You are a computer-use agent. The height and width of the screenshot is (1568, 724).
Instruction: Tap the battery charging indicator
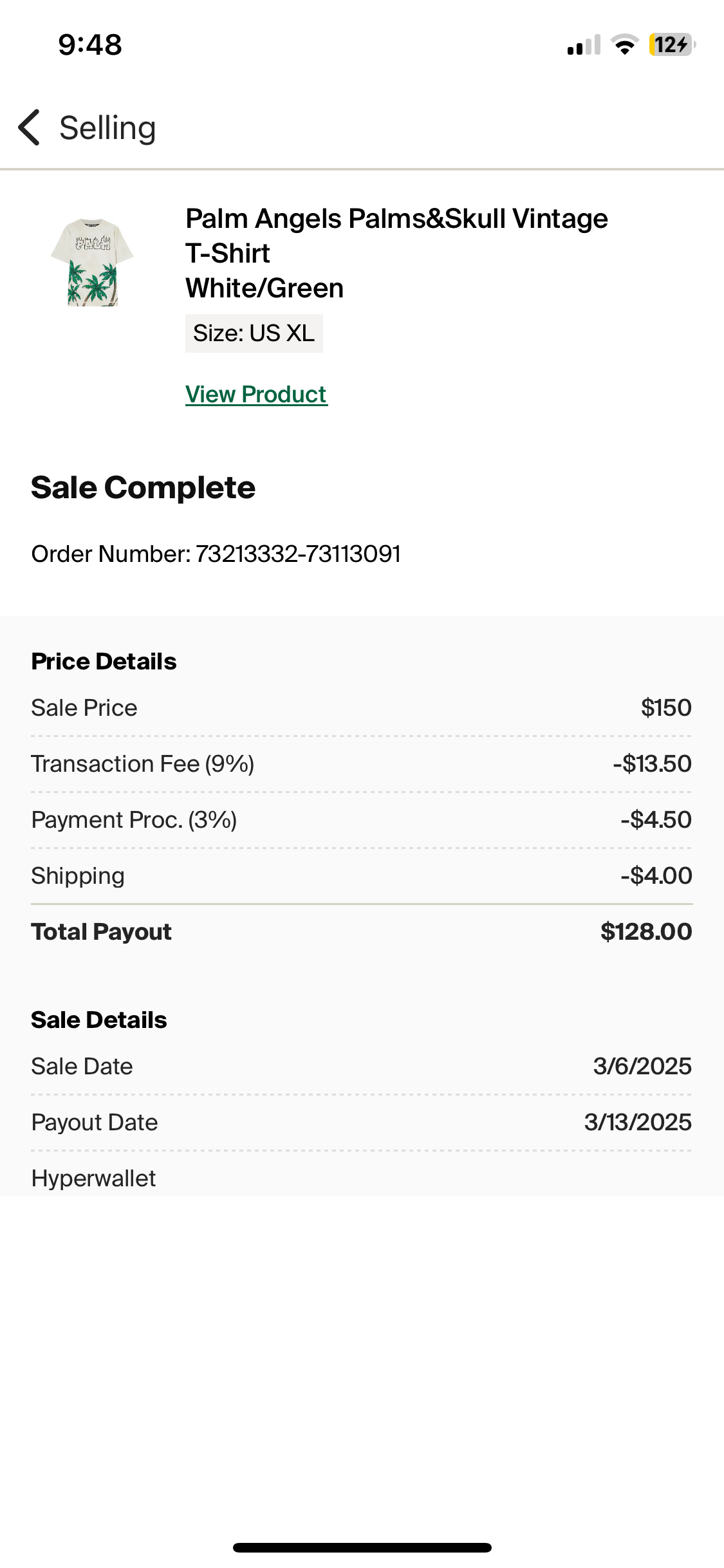pos(672,45)
